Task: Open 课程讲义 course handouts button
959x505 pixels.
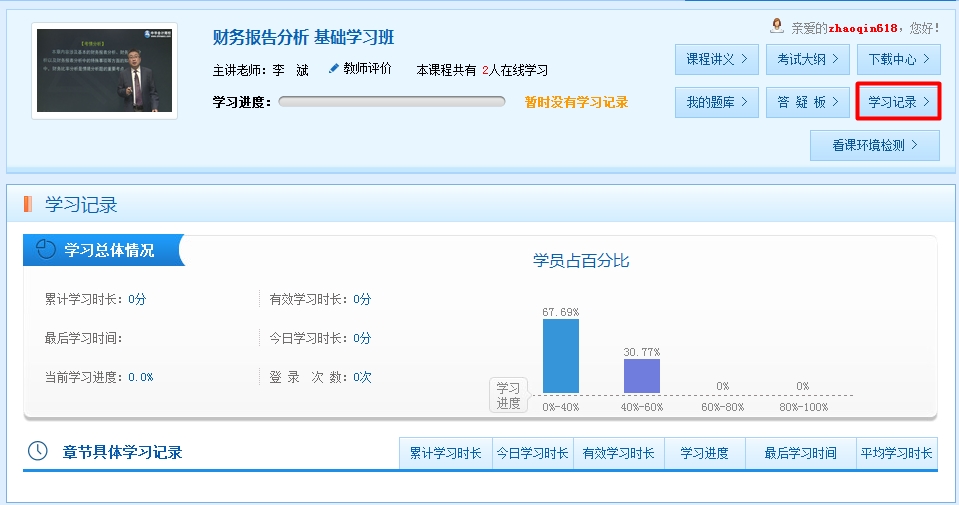Action: 717,59
